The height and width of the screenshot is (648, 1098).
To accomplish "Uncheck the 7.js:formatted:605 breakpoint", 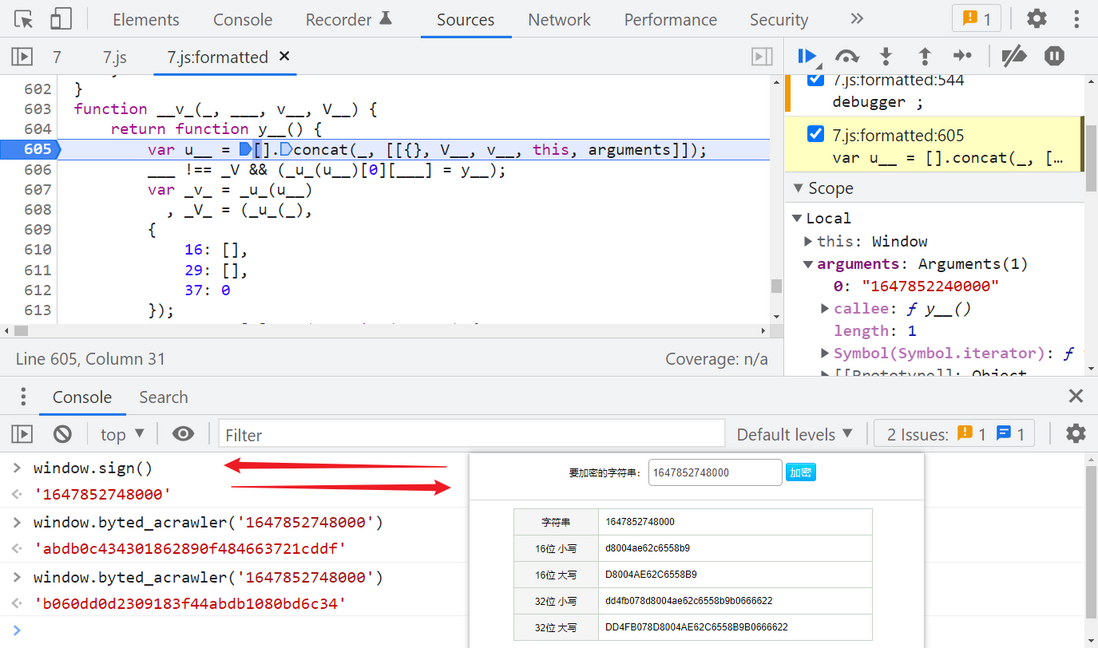I will coord(815,133).
